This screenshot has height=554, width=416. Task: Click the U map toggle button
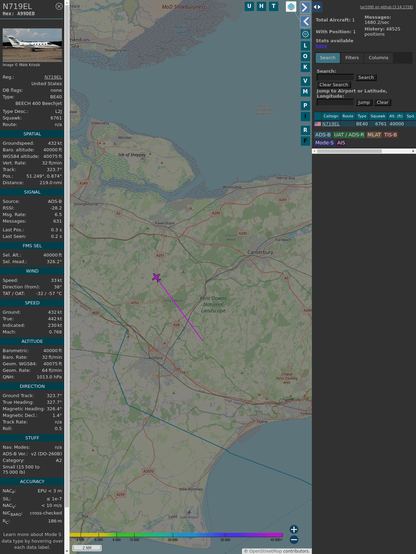(249, 6)
